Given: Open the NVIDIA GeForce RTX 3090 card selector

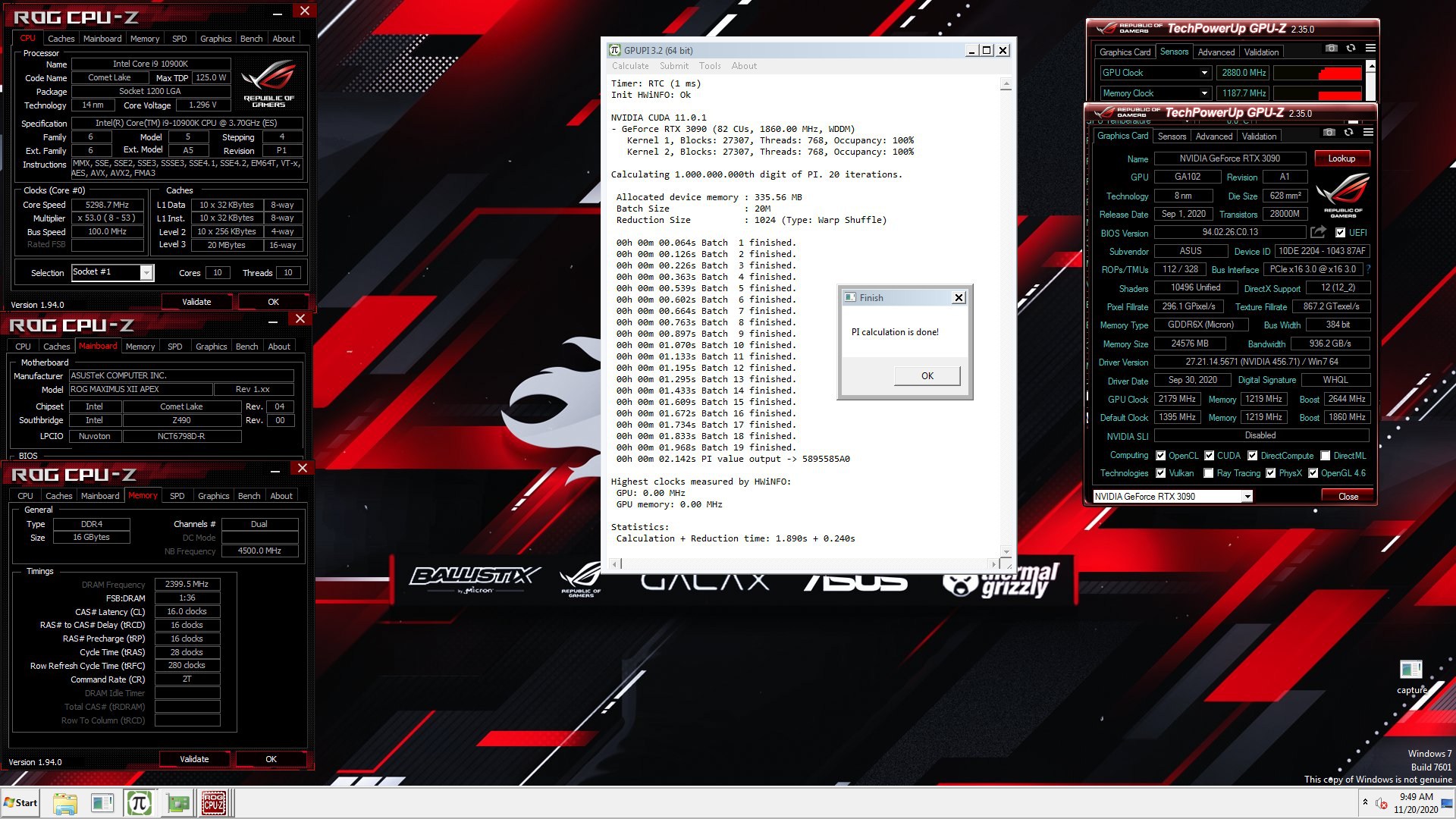Looking at the screenshot, I should (1246, 497).
